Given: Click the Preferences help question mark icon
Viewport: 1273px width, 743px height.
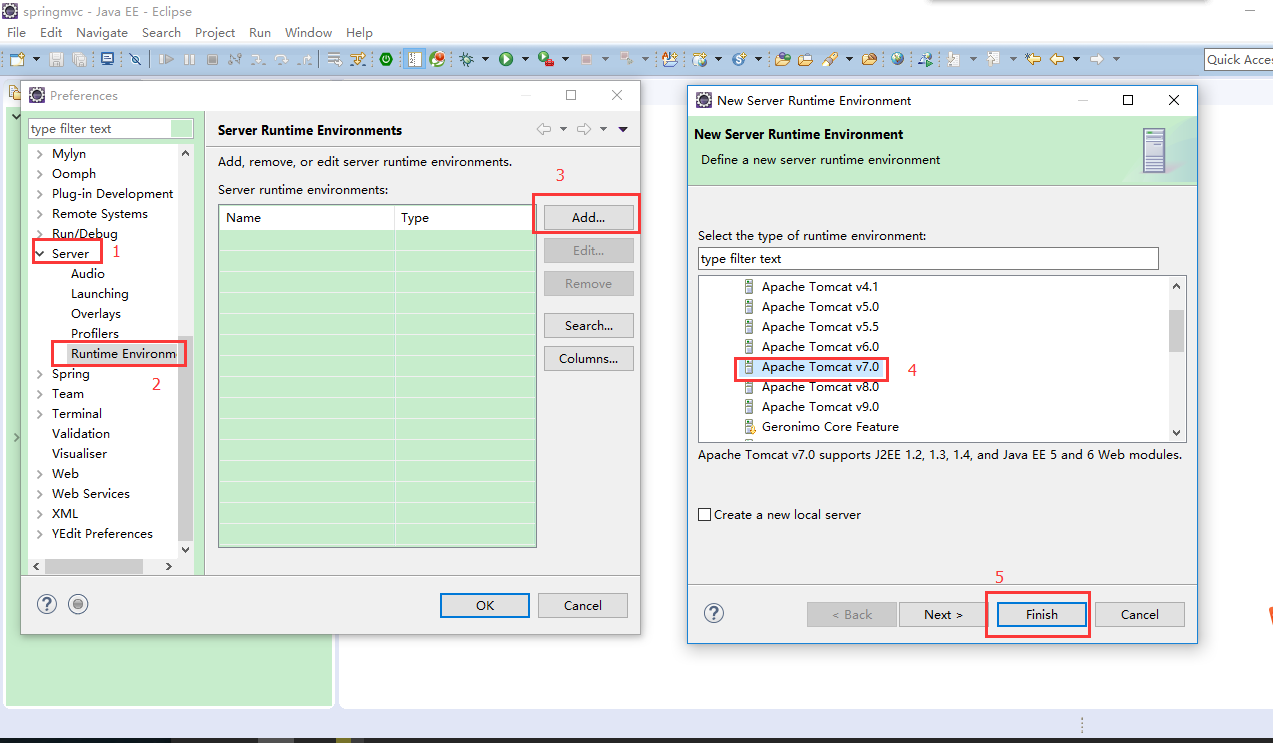Looking at the screenshot, I should click(47, 604).
